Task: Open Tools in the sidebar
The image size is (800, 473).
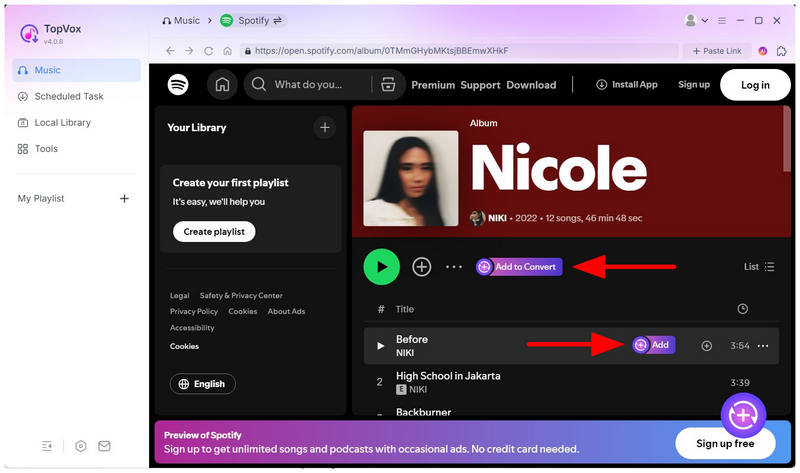Action: coord(38,148)
